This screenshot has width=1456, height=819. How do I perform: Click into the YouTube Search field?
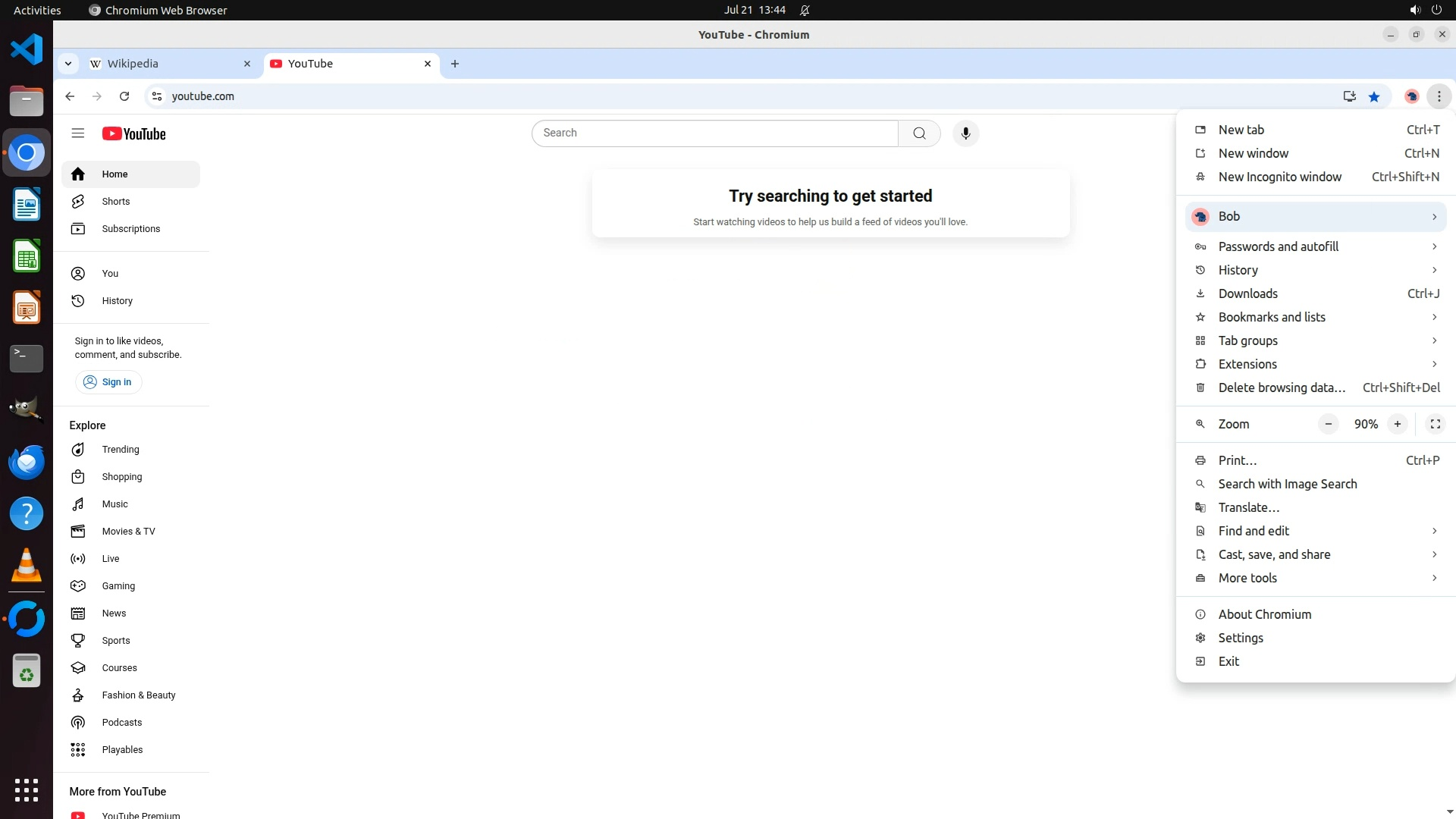pos(713,133)
